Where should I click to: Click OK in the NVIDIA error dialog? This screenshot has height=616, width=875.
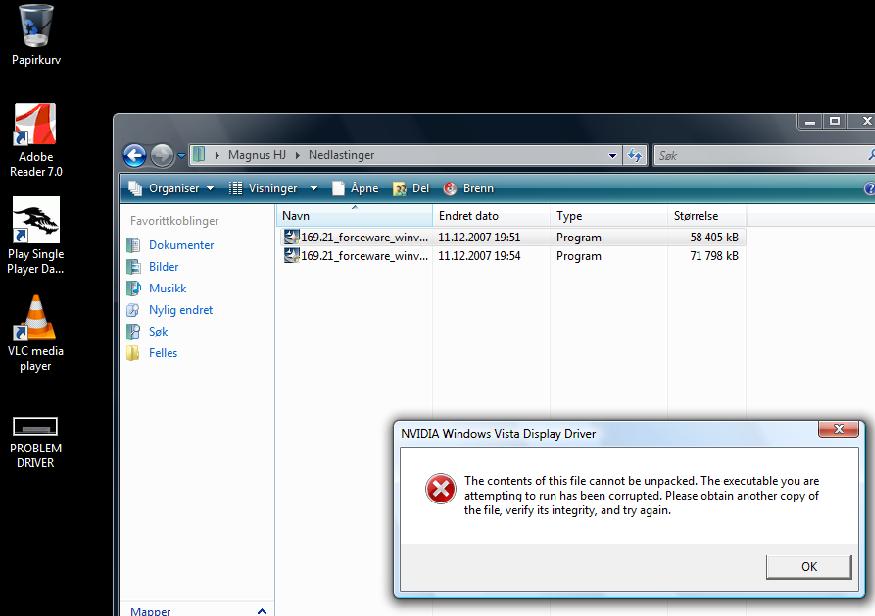click(x=809, y=567)
